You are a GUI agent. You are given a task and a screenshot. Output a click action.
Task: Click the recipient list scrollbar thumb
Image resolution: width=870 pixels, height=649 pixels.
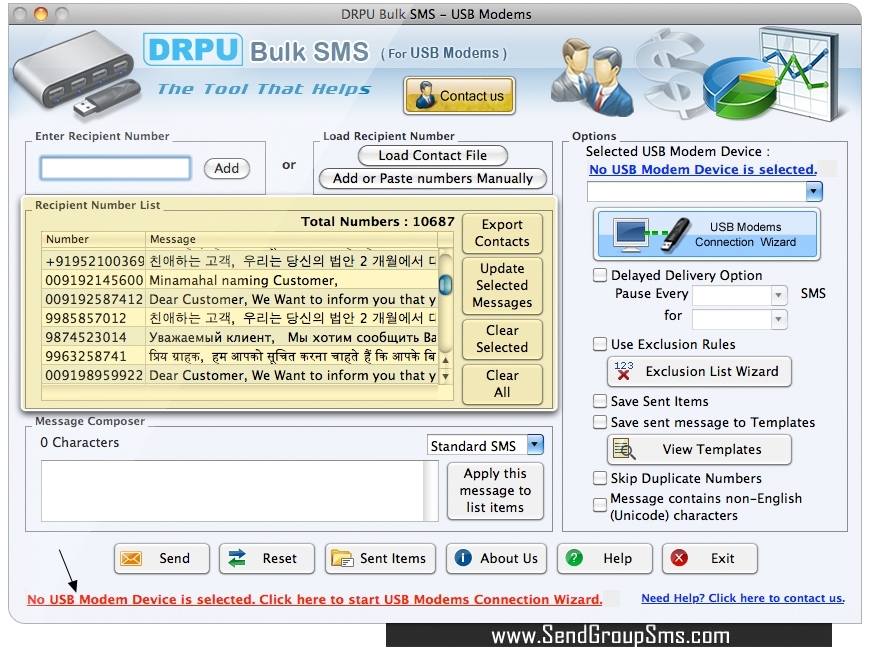pyautogui.click(x=445, y=285)
